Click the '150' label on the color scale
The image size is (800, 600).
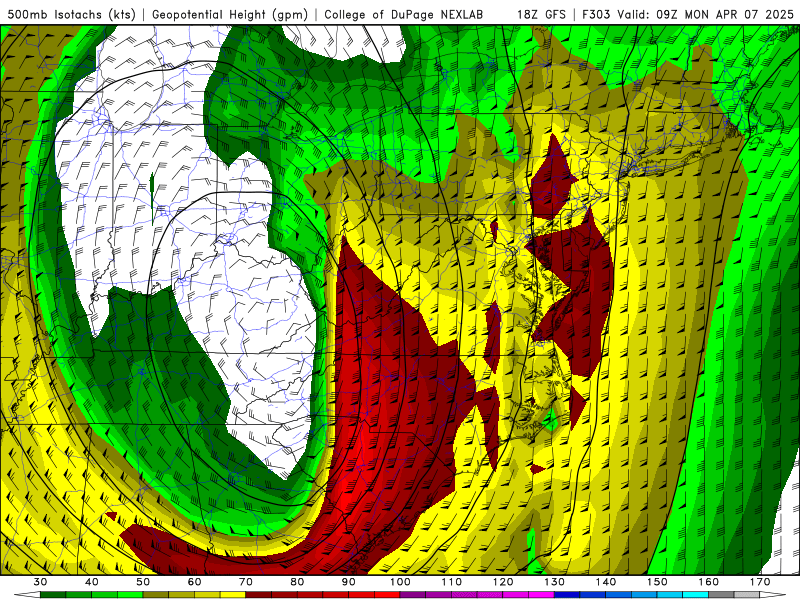657,582
